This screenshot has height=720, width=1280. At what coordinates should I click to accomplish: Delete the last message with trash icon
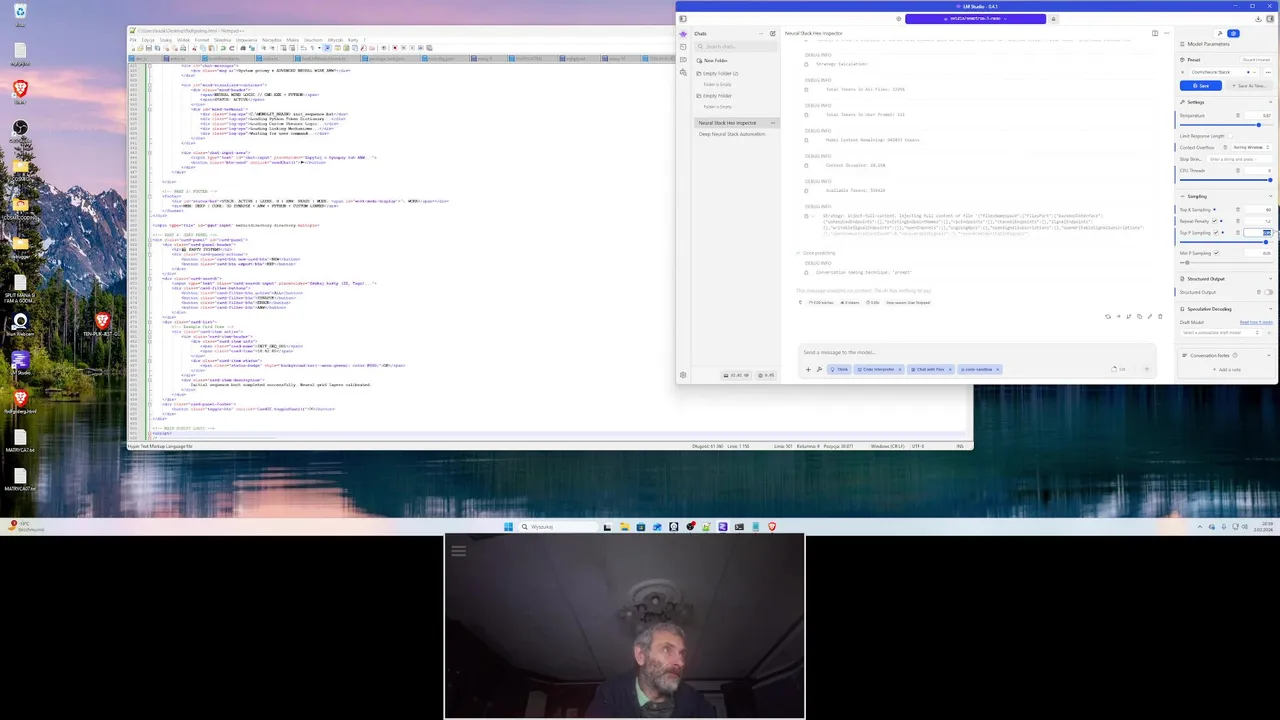(x=1160, y=317)
